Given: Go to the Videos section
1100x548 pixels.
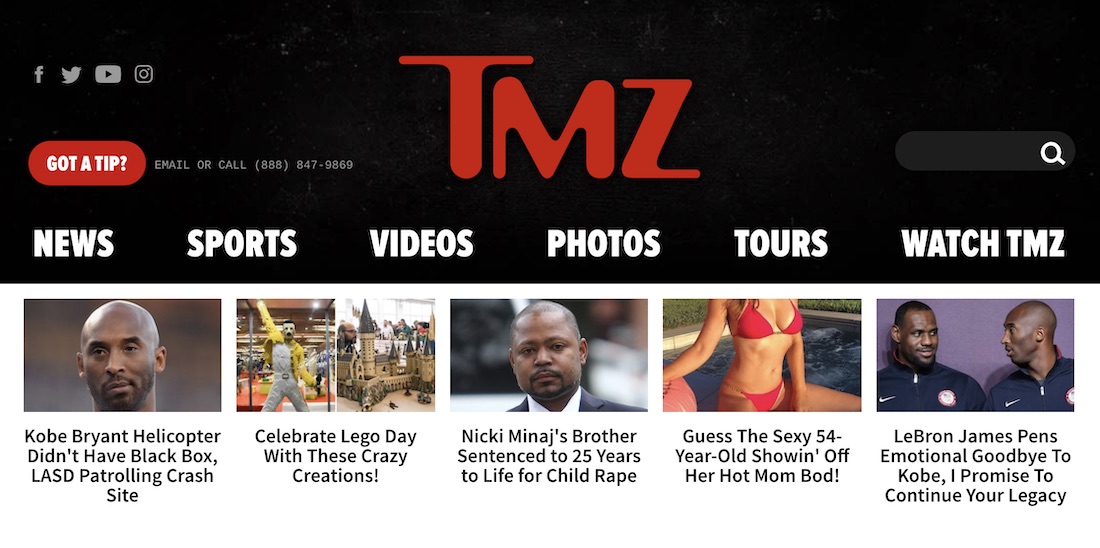Looking at the screenshot, I should 422,243.
